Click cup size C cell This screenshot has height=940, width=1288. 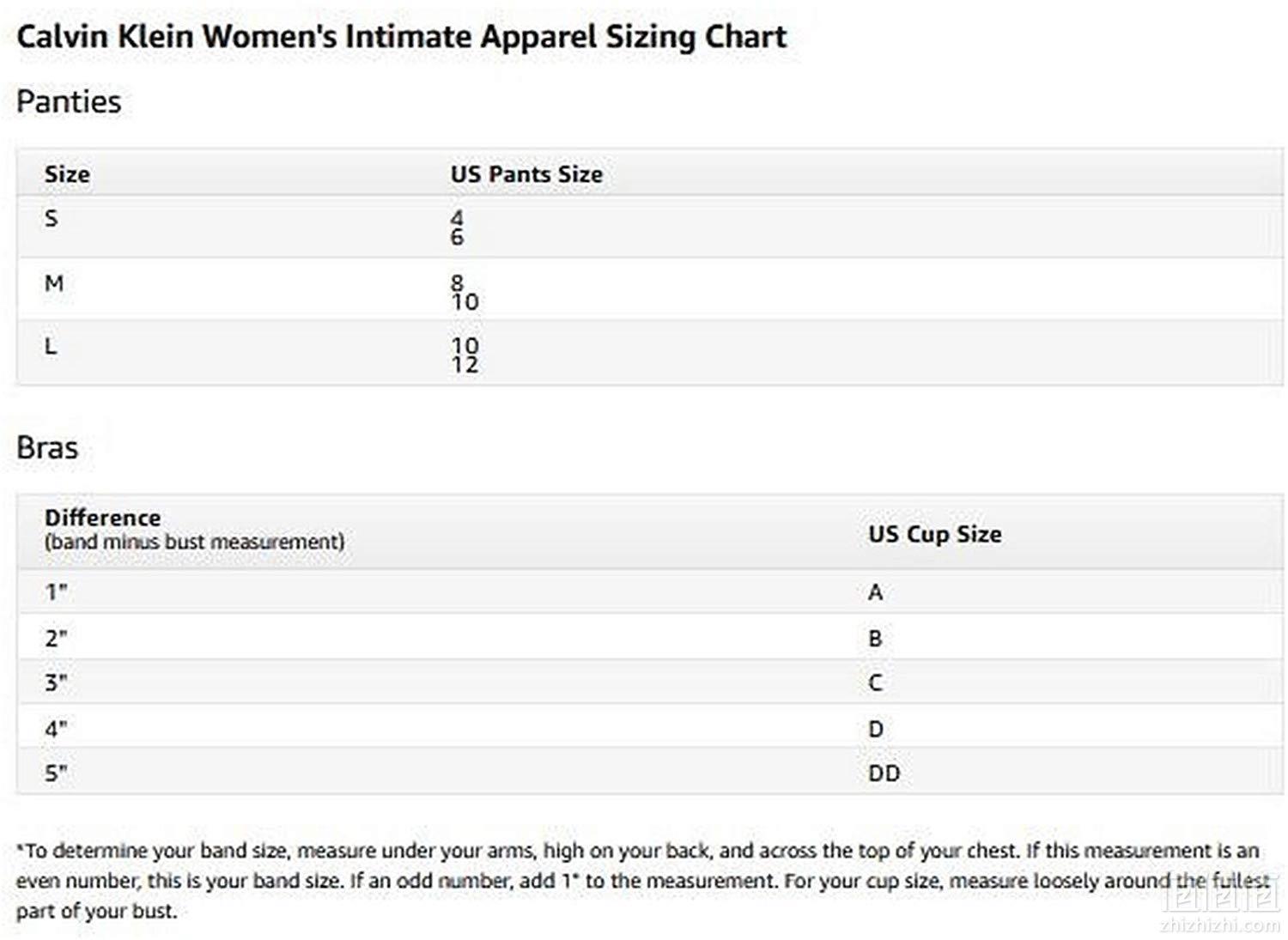point(875,682)
